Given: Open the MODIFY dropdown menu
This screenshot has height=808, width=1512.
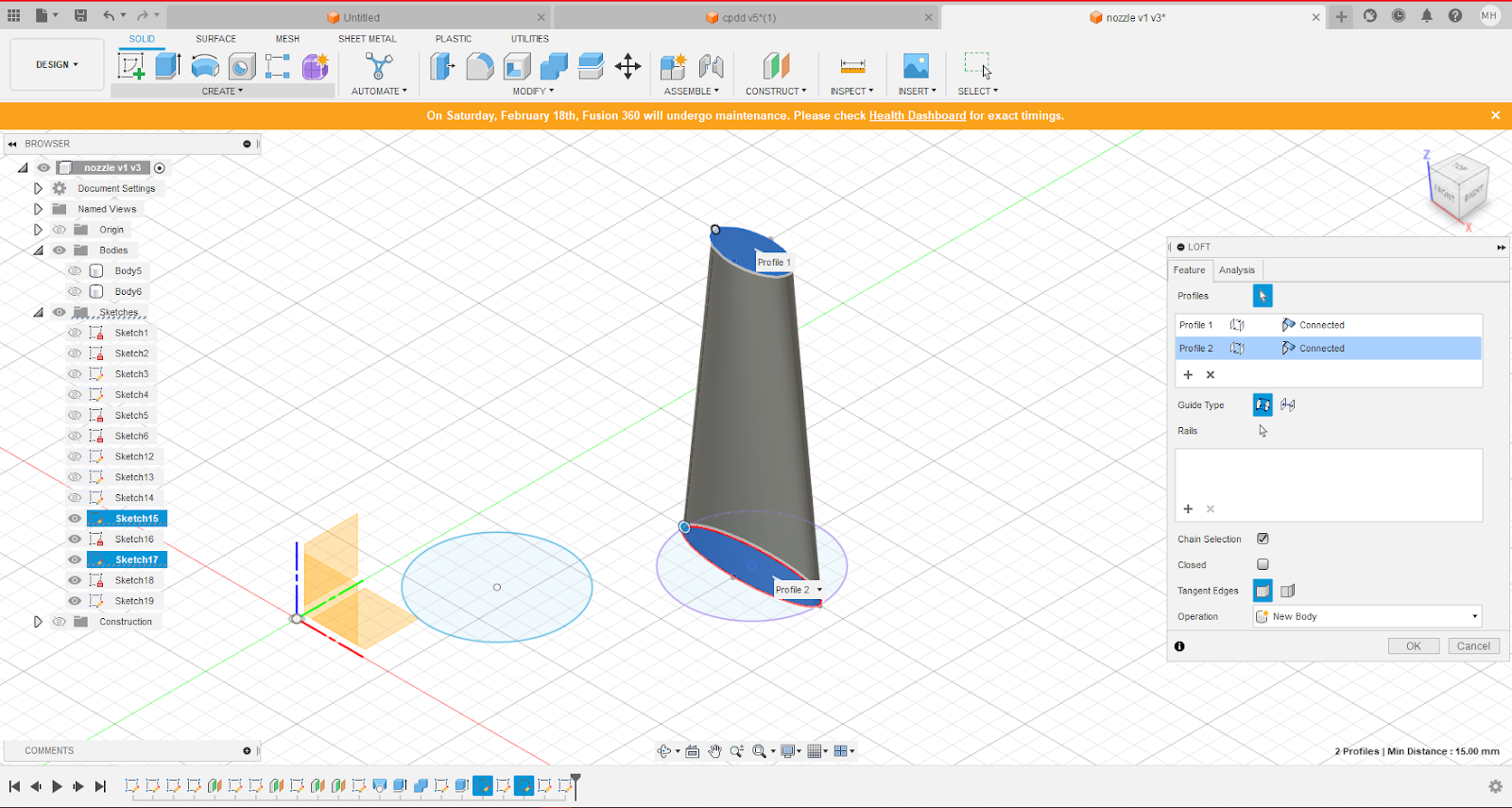Looking at the screenshot, I should 533,92.
